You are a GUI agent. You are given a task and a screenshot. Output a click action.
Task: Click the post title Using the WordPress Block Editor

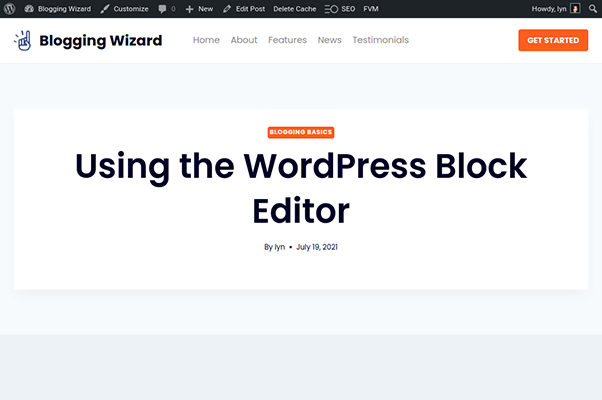click(x=301, y=188)
